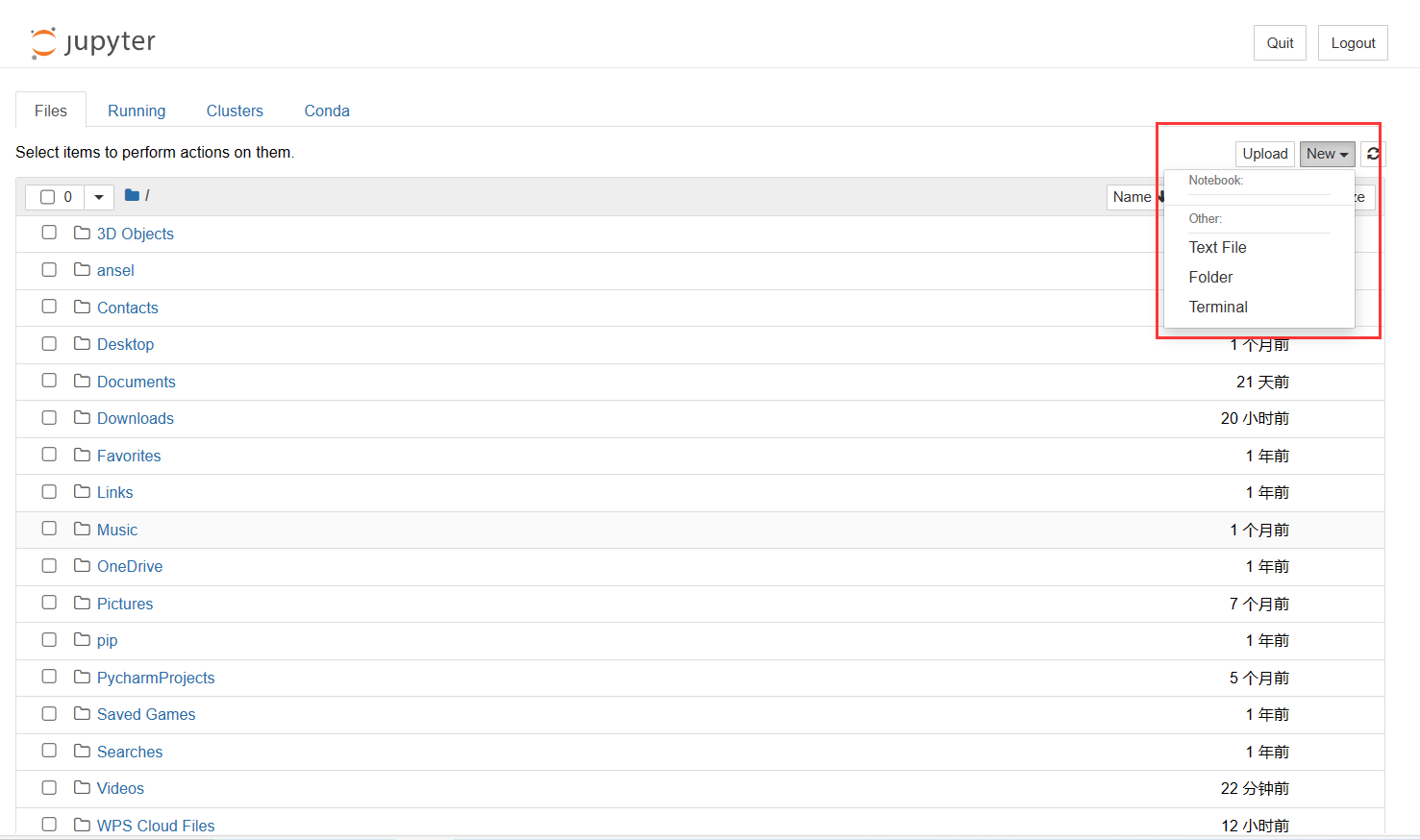Click the folder icon beside Desktop
1420x840 pixels.
point(82,343)
